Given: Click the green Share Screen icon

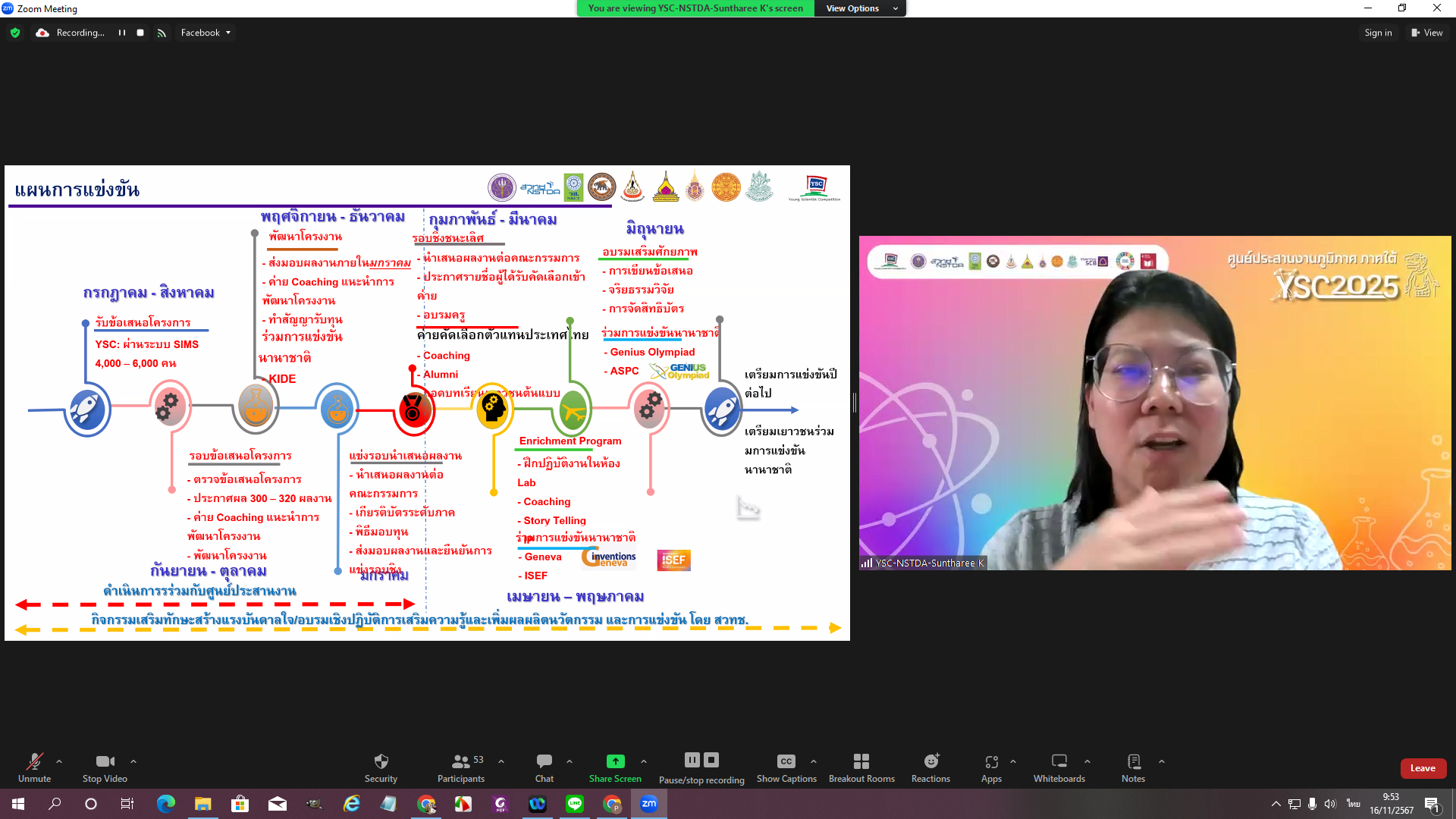Looking at the screenshot, I should coord(615,761).
